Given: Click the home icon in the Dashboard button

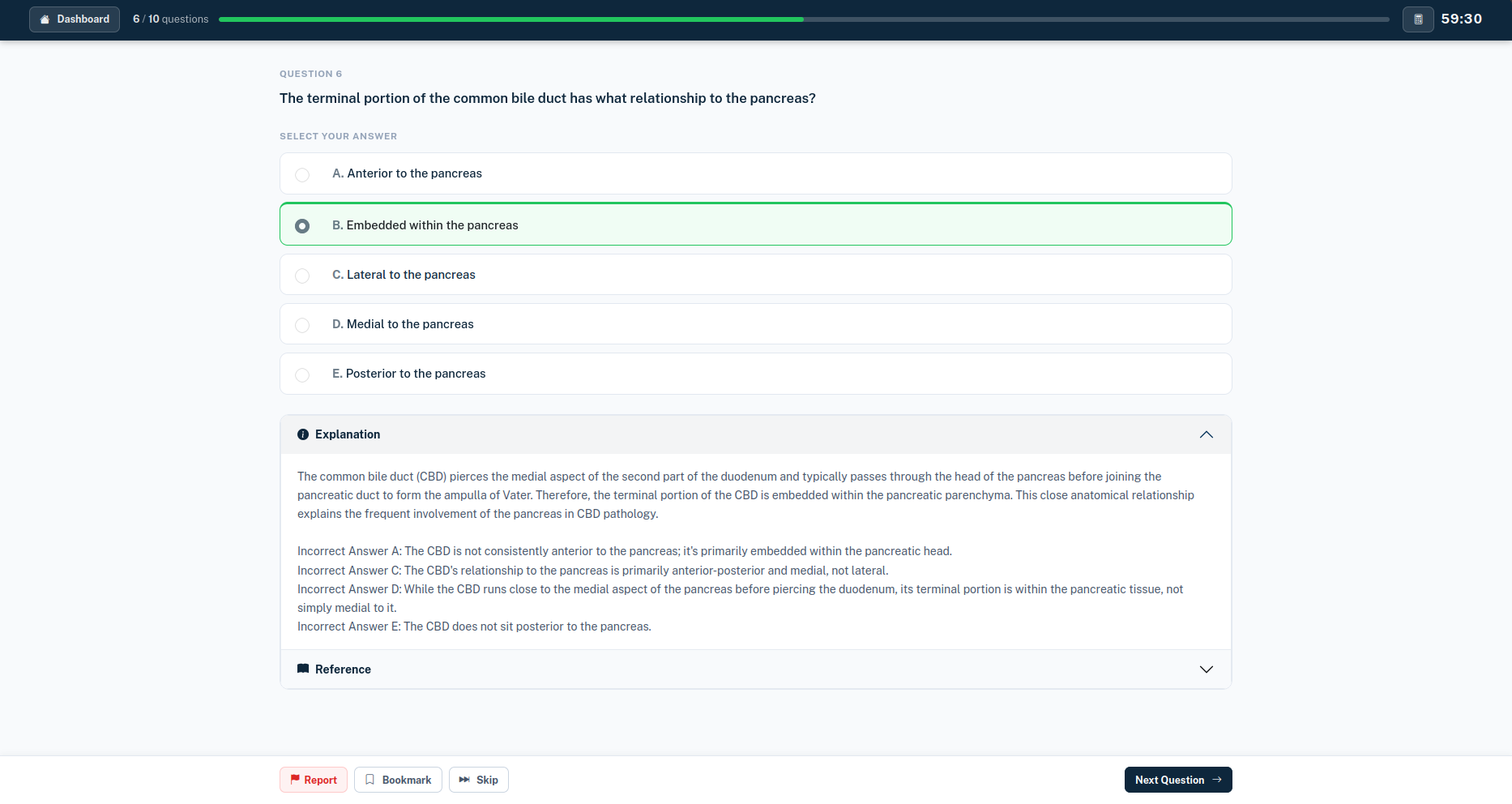Looking at the screenshot, I should click(45, 19).
